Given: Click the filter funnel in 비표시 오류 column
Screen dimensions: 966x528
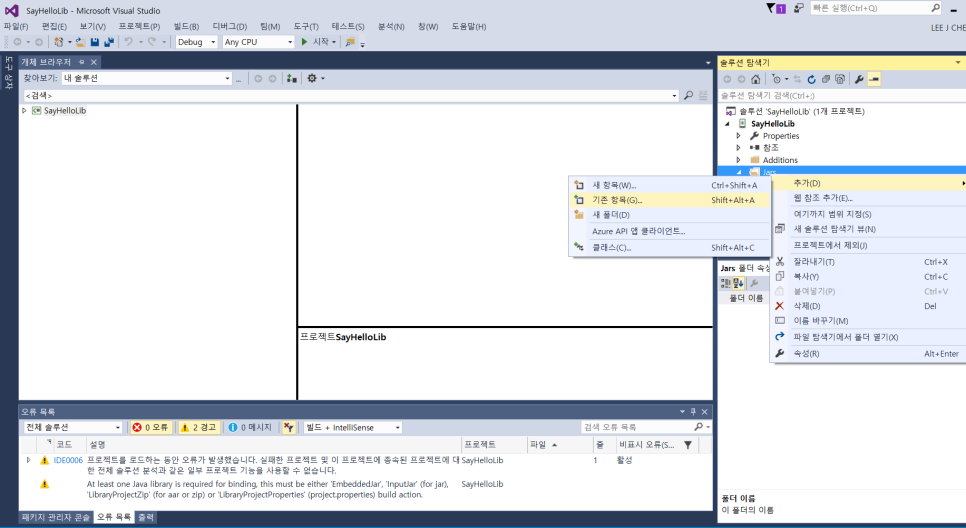Looking at the screenshot, I should (x=688, y=445).
